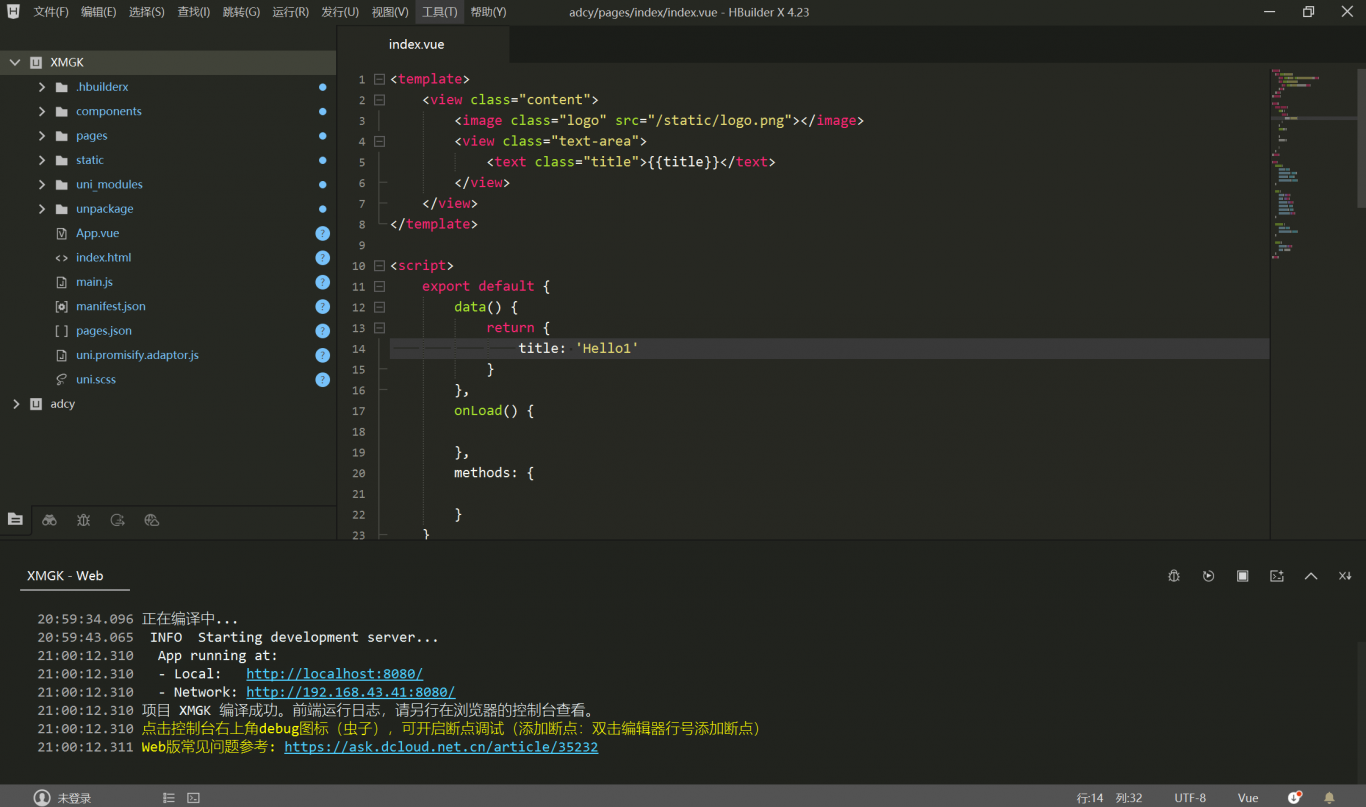Click the status marker beside manifest.json
This screenshot has width=1366, height=807.
tap(322, 306)
